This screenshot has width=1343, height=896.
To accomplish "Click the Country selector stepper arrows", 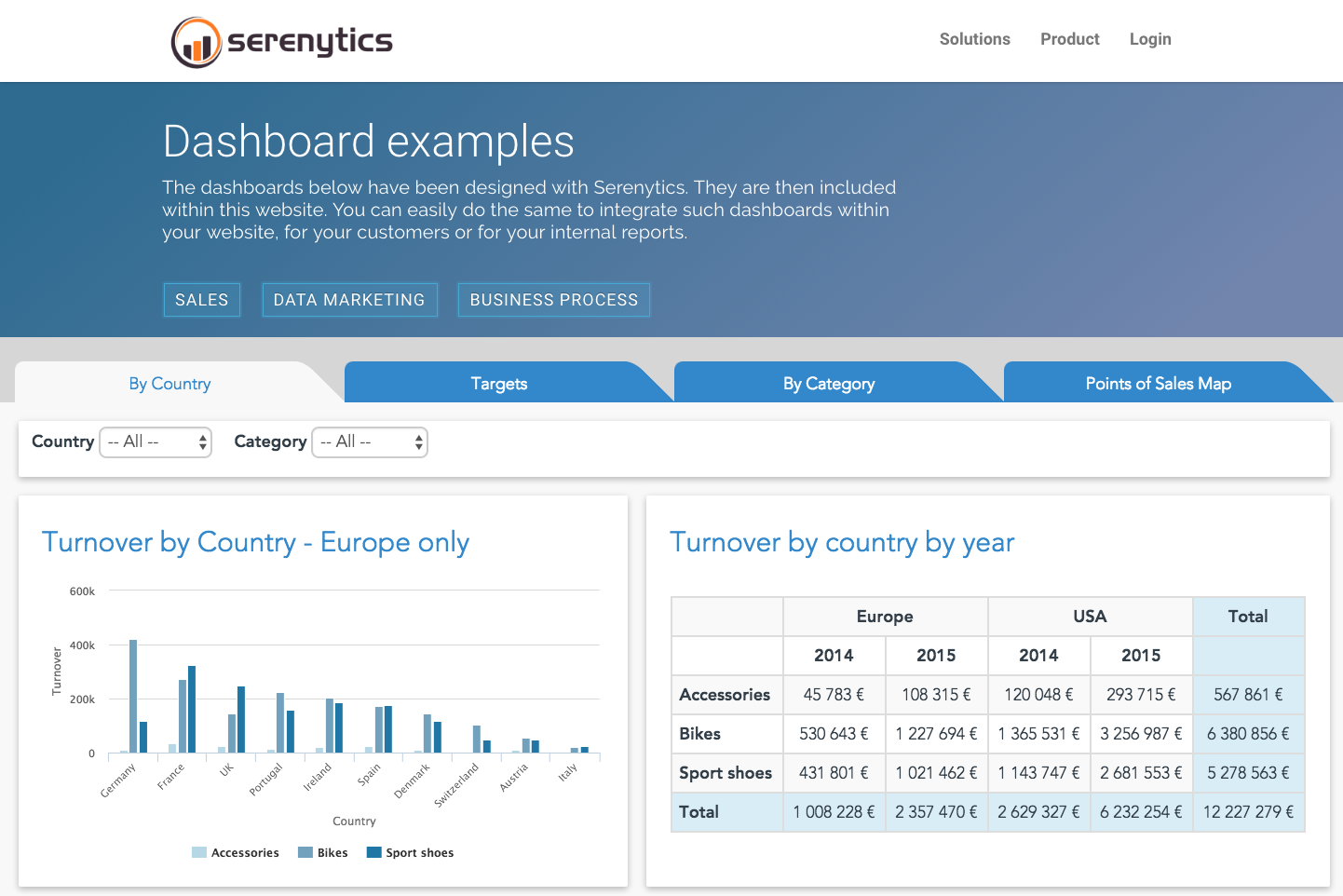I will pyautogui.click(x=203, y=441).
